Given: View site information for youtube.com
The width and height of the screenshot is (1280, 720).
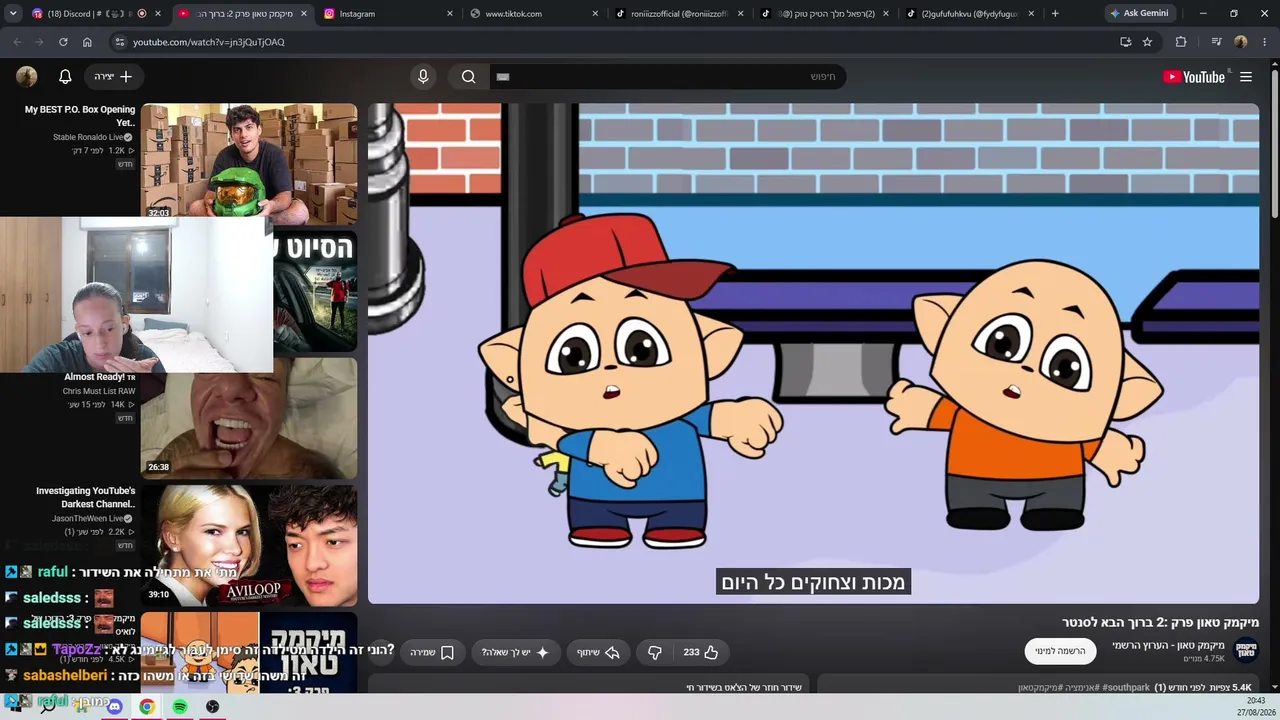Looking at the screenshot, I should [x=120, y=42].
